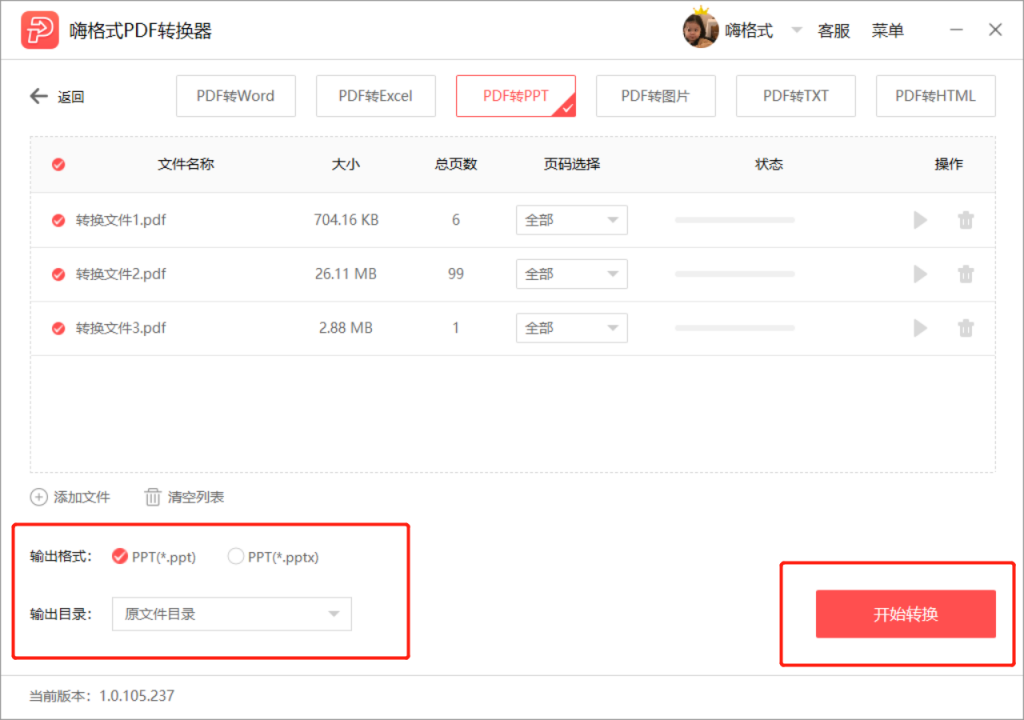
Task: Click the 26.11 MB size cell
Action: (346, 274)
